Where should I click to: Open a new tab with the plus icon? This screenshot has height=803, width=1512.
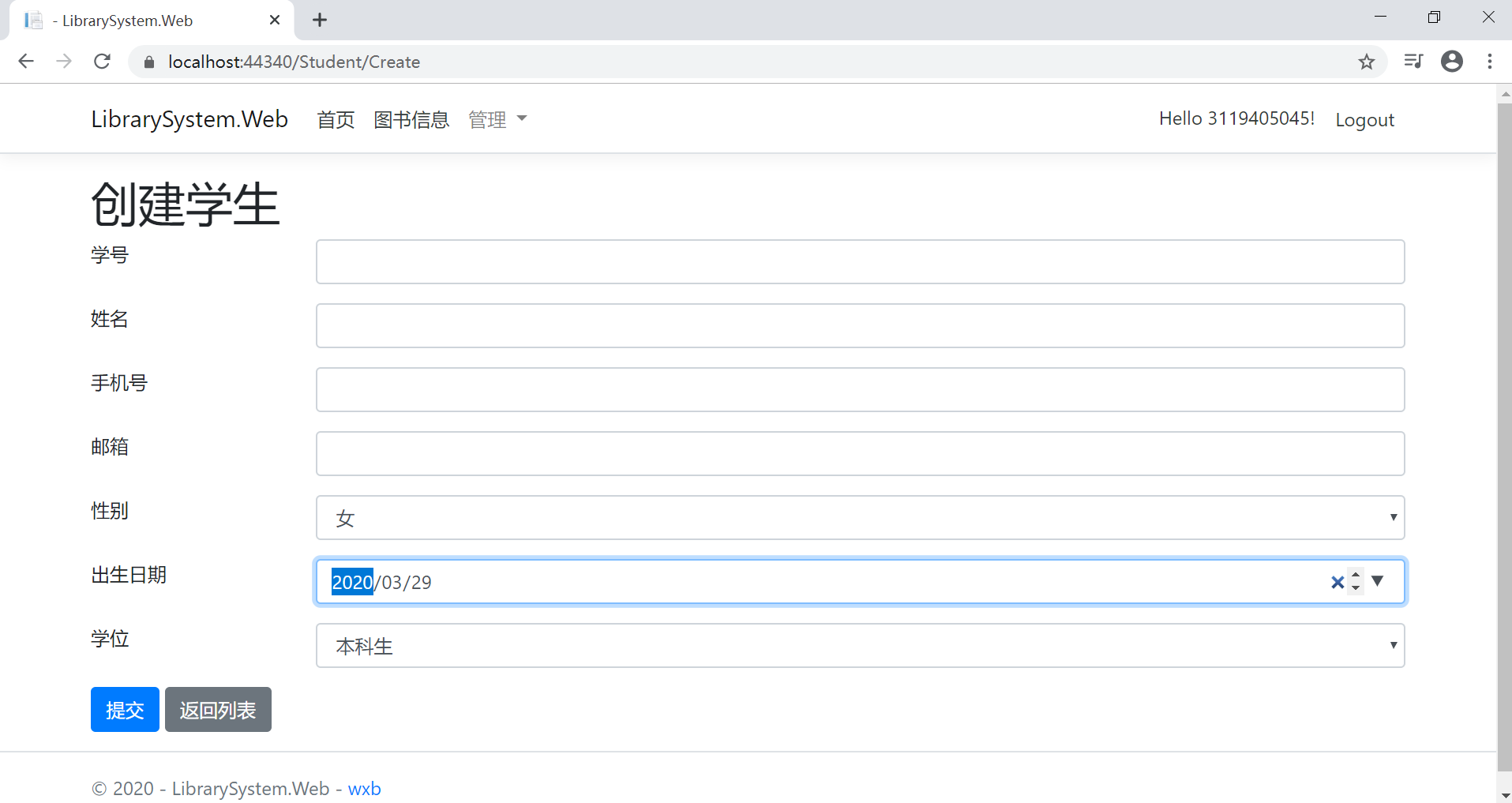[320, 20]
